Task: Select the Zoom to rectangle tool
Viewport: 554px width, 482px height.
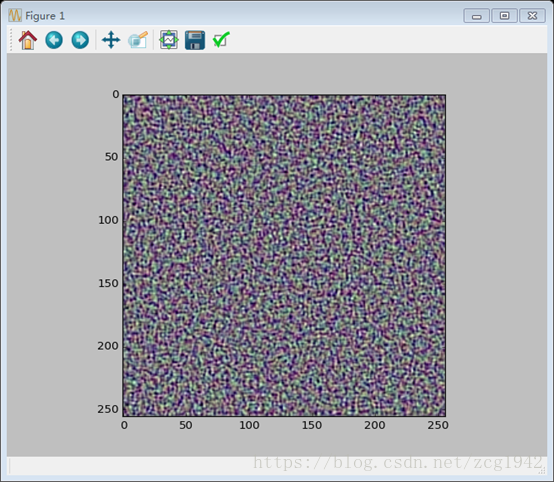Action: (x=138, y=40)
